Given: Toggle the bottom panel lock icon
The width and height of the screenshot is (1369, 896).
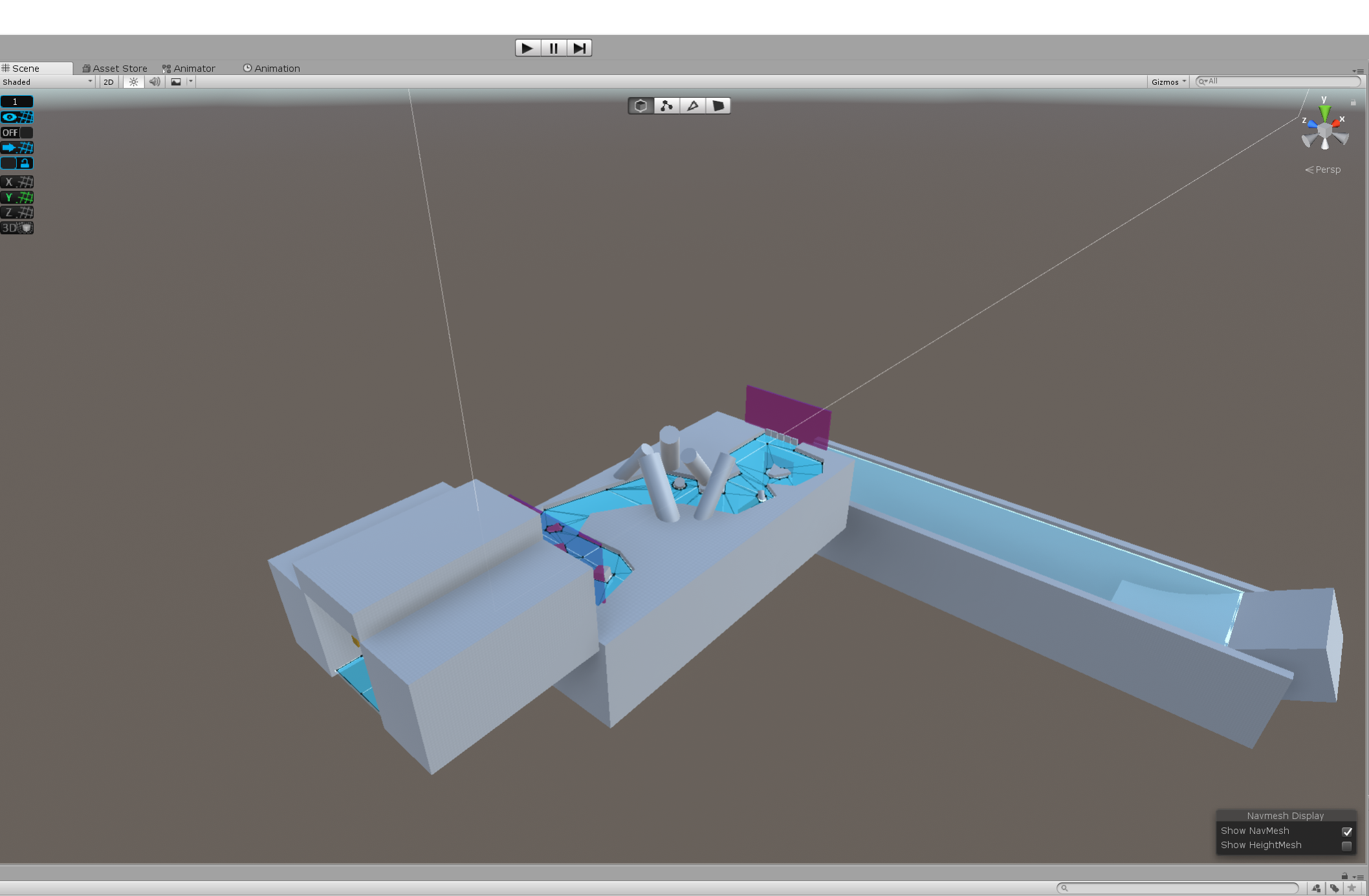Looking at the screenshot, I should tap(1344, 876).
